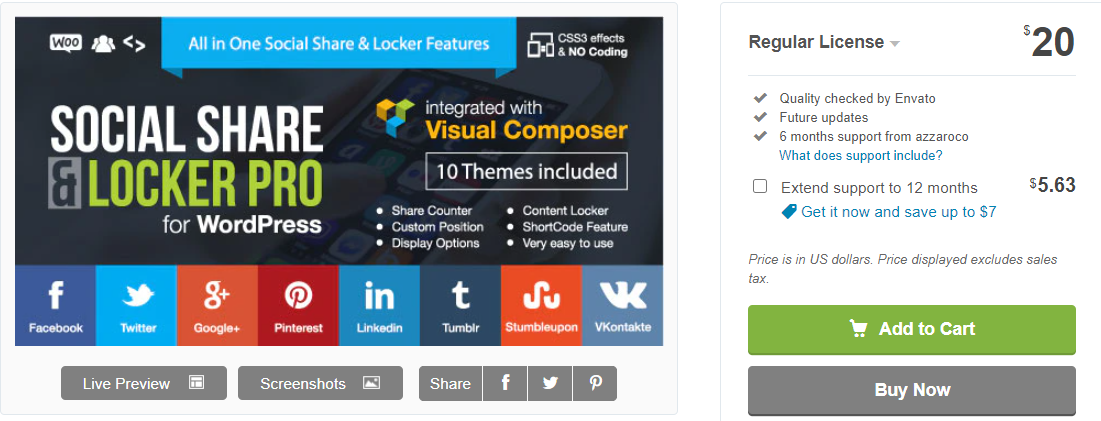Open What does support include link
The height and width of the screenshot is (421, 1101).
pyautogui.click(x=861, y=155)
